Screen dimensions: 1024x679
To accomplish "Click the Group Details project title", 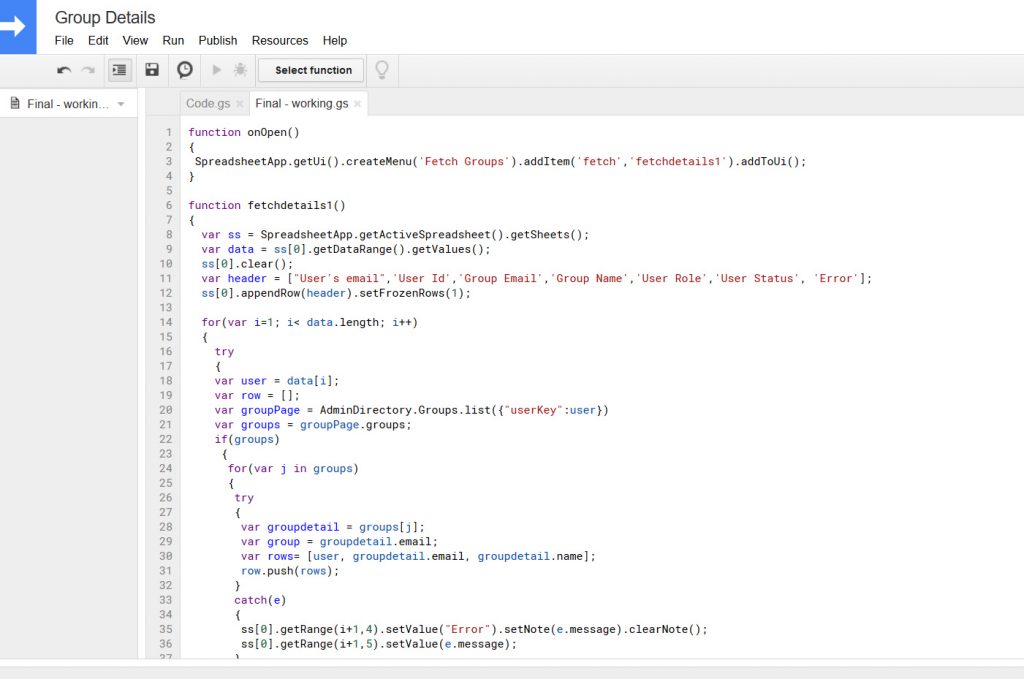I will 105,17.
